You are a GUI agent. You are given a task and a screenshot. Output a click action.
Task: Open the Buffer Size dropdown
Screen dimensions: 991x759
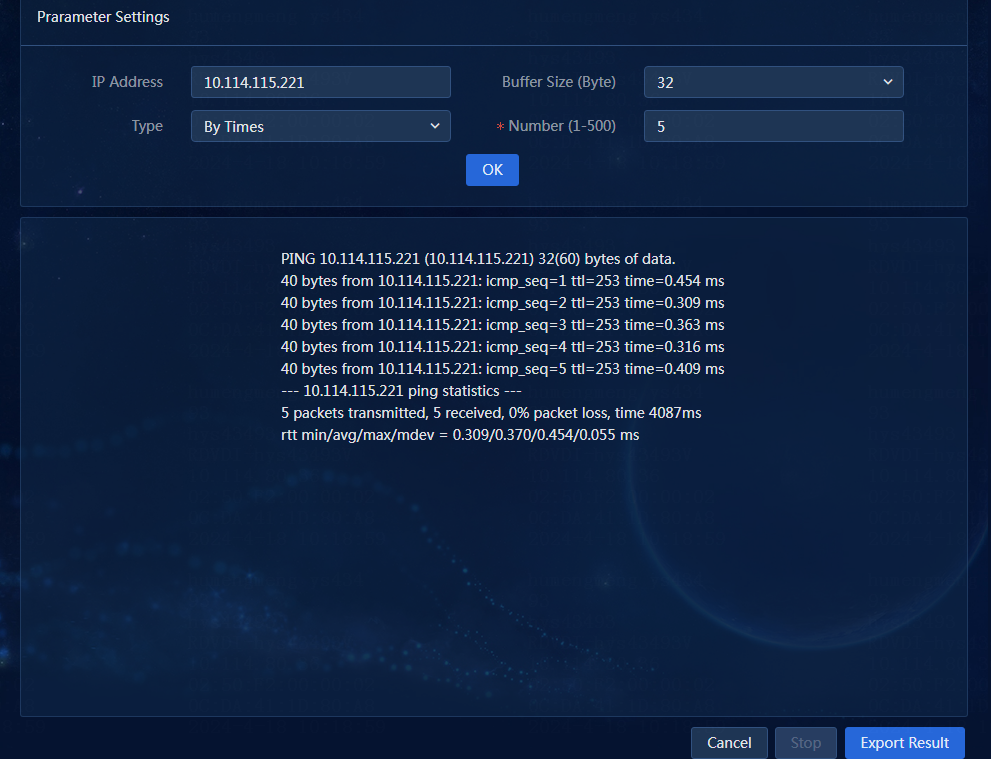coord(774,82)
